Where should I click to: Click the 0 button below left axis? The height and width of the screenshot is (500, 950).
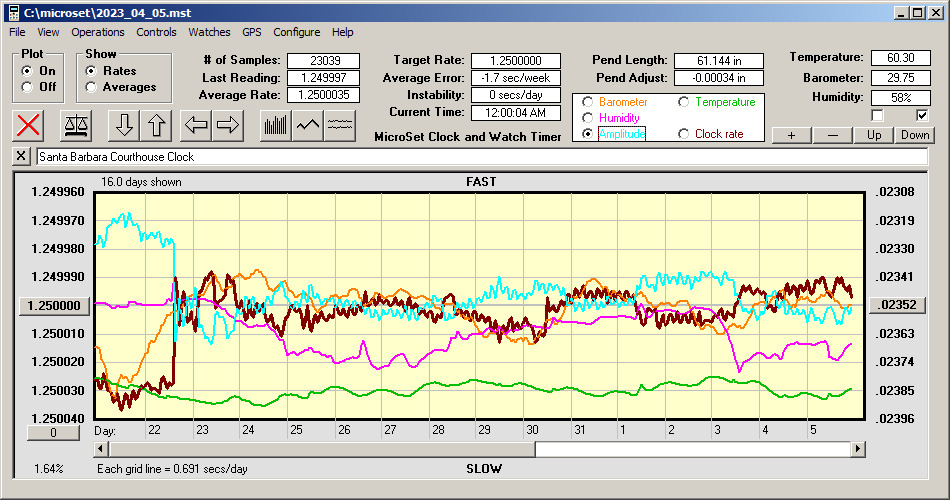click(53, 433)
